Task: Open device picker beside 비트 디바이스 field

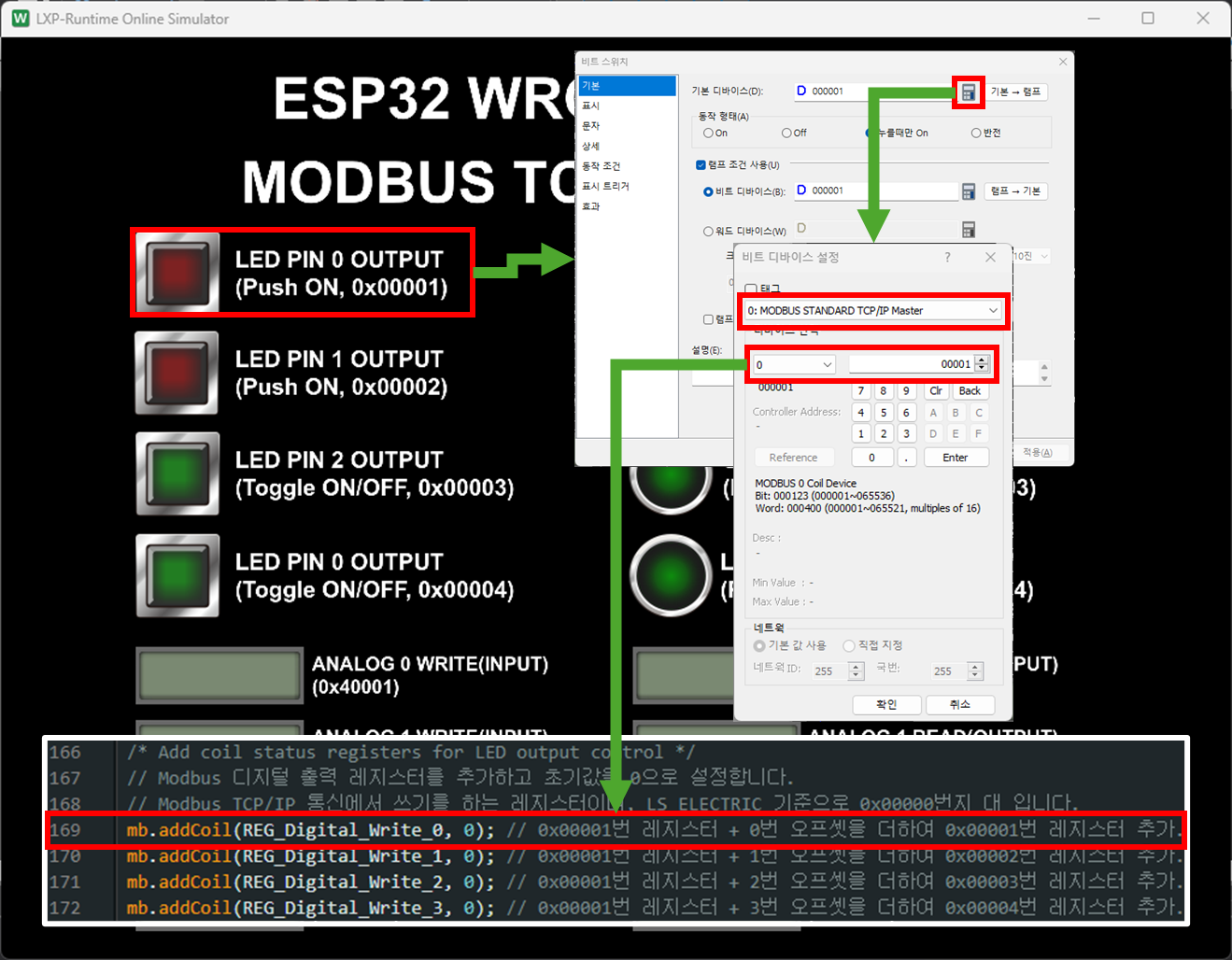Action: pyautogui.click(x=969, y=191)
